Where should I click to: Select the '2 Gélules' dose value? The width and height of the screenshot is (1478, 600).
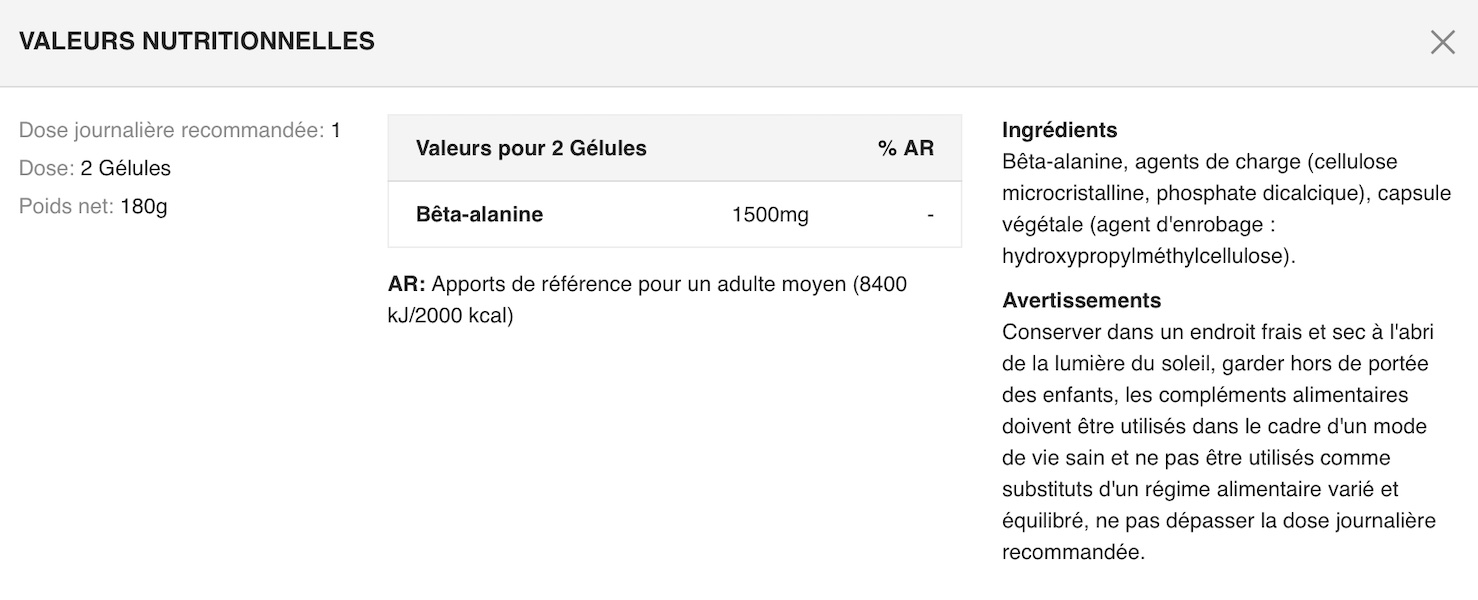pos(126,168)
